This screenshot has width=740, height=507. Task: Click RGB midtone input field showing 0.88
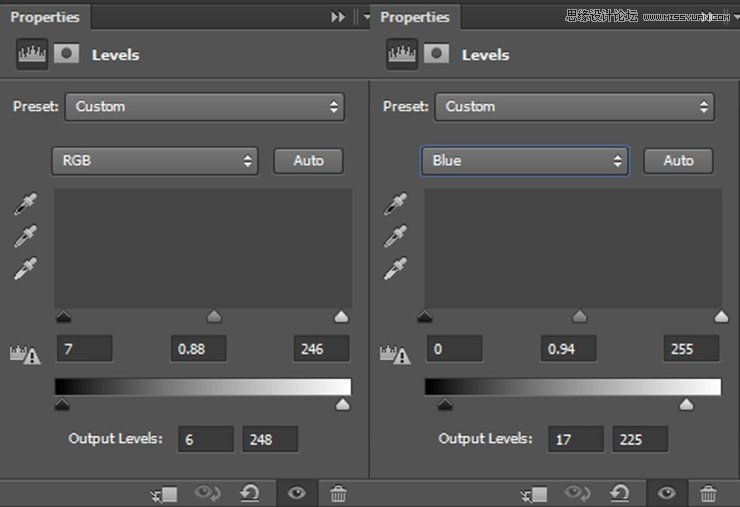point(199,349)
